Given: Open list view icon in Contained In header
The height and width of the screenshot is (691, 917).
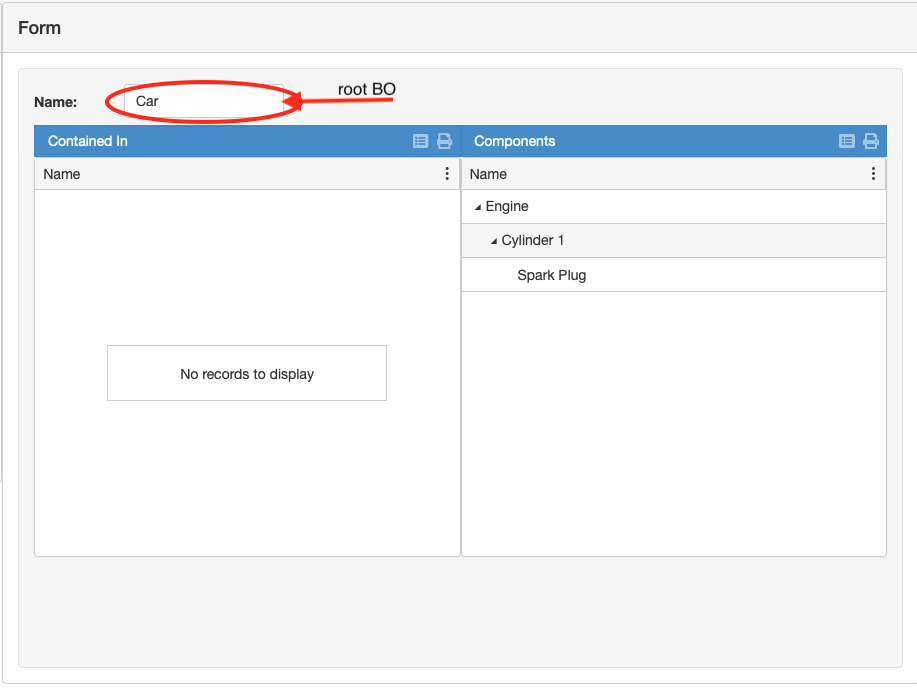Looking at the screenshot, I should (420, 141).
